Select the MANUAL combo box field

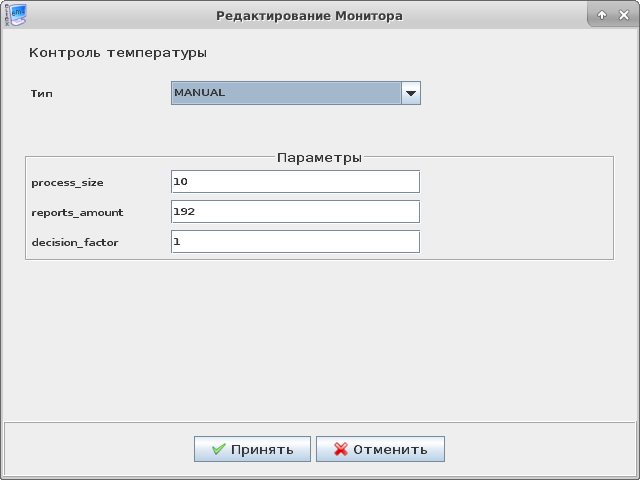click(286, 93)
